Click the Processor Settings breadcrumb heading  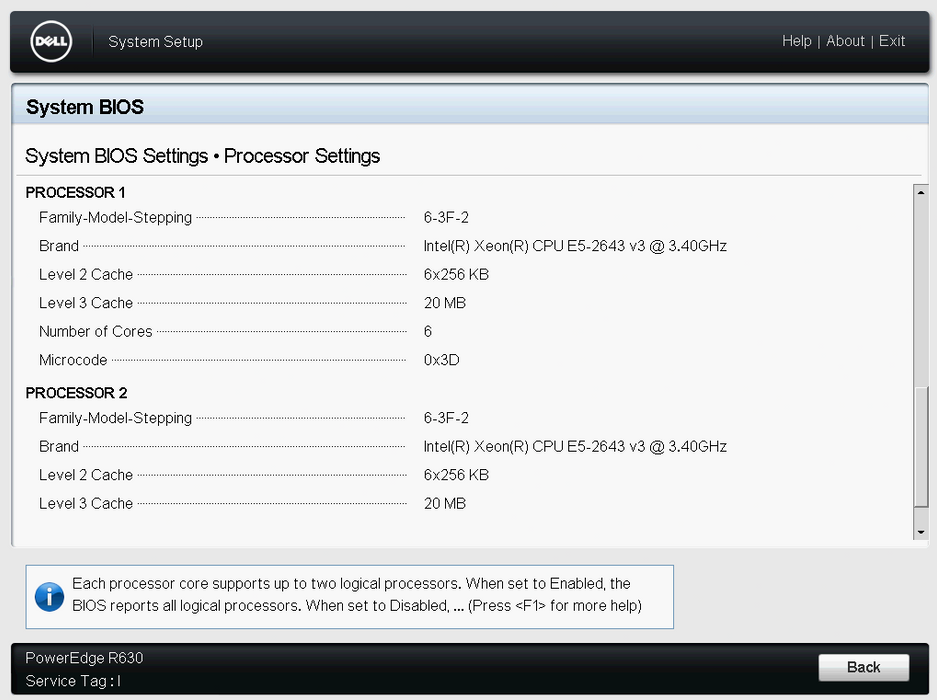[302, 156]
